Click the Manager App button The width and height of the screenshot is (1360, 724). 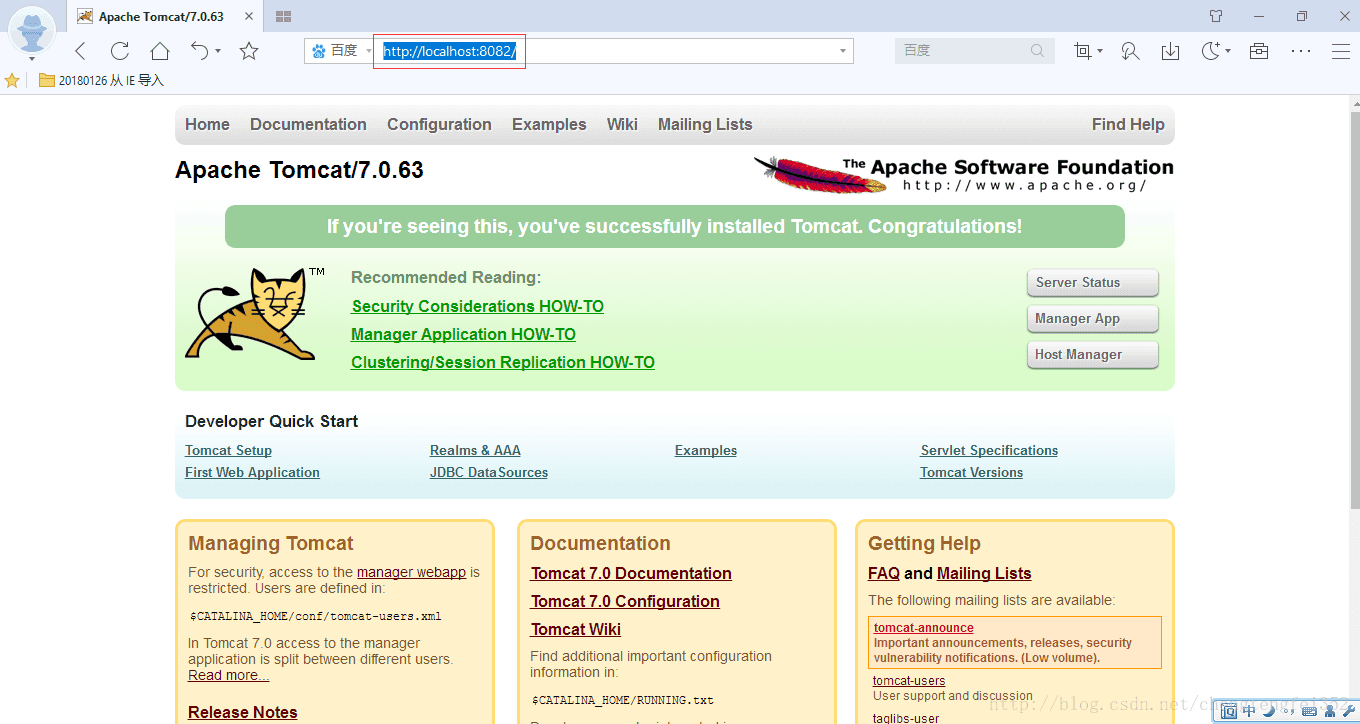pos(1092,319)
